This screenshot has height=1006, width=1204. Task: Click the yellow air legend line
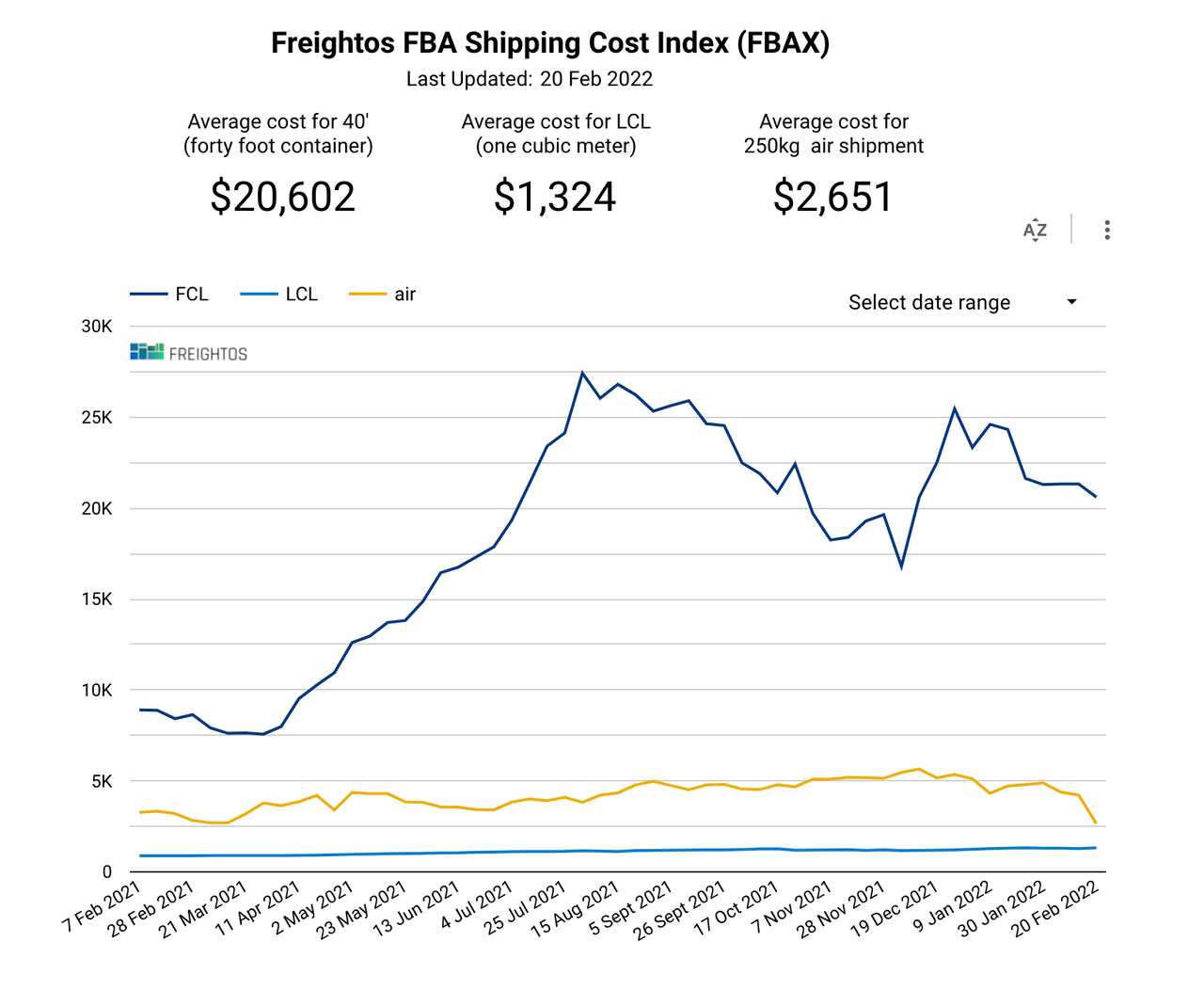pyautogui.click(x=368, y=295)
